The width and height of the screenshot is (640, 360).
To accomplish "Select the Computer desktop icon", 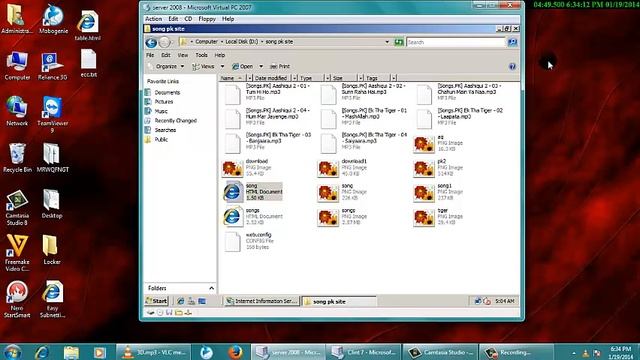I will coord(17,66).
